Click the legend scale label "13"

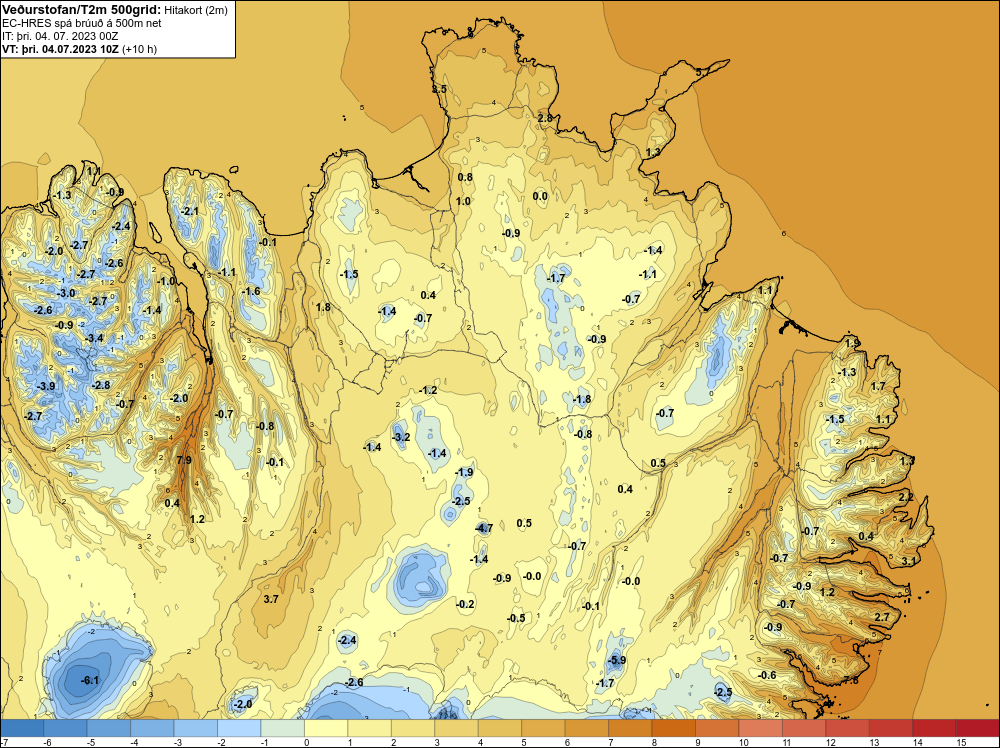(x=874, y=742)
